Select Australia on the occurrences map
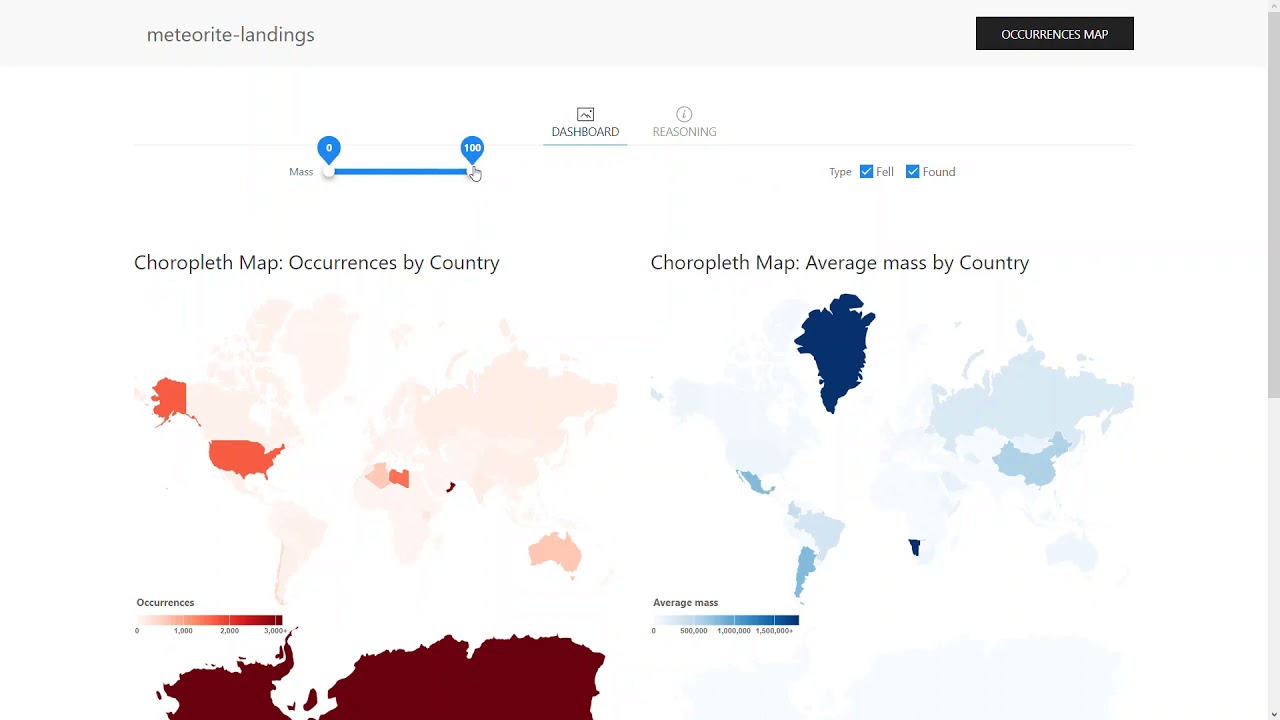This screenshot has height=720, width=1280. pyautogui.click(x=555, y=552)
